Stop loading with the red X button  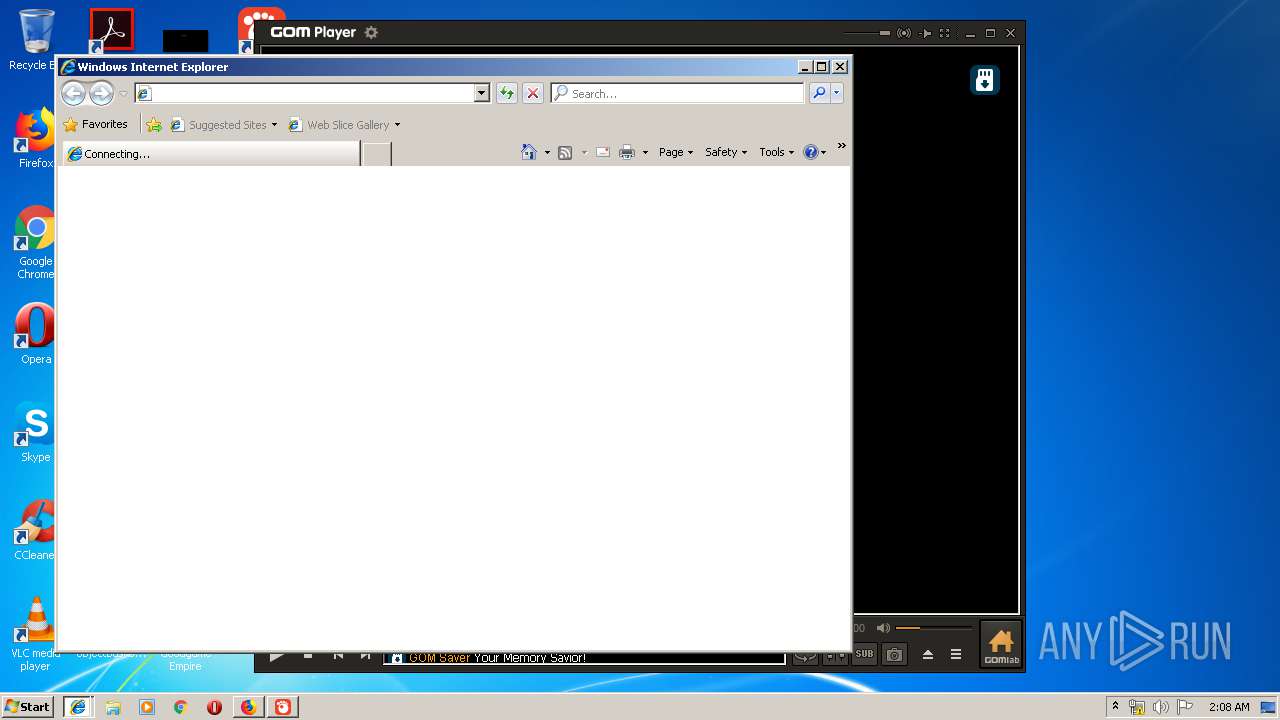point(533,93)
